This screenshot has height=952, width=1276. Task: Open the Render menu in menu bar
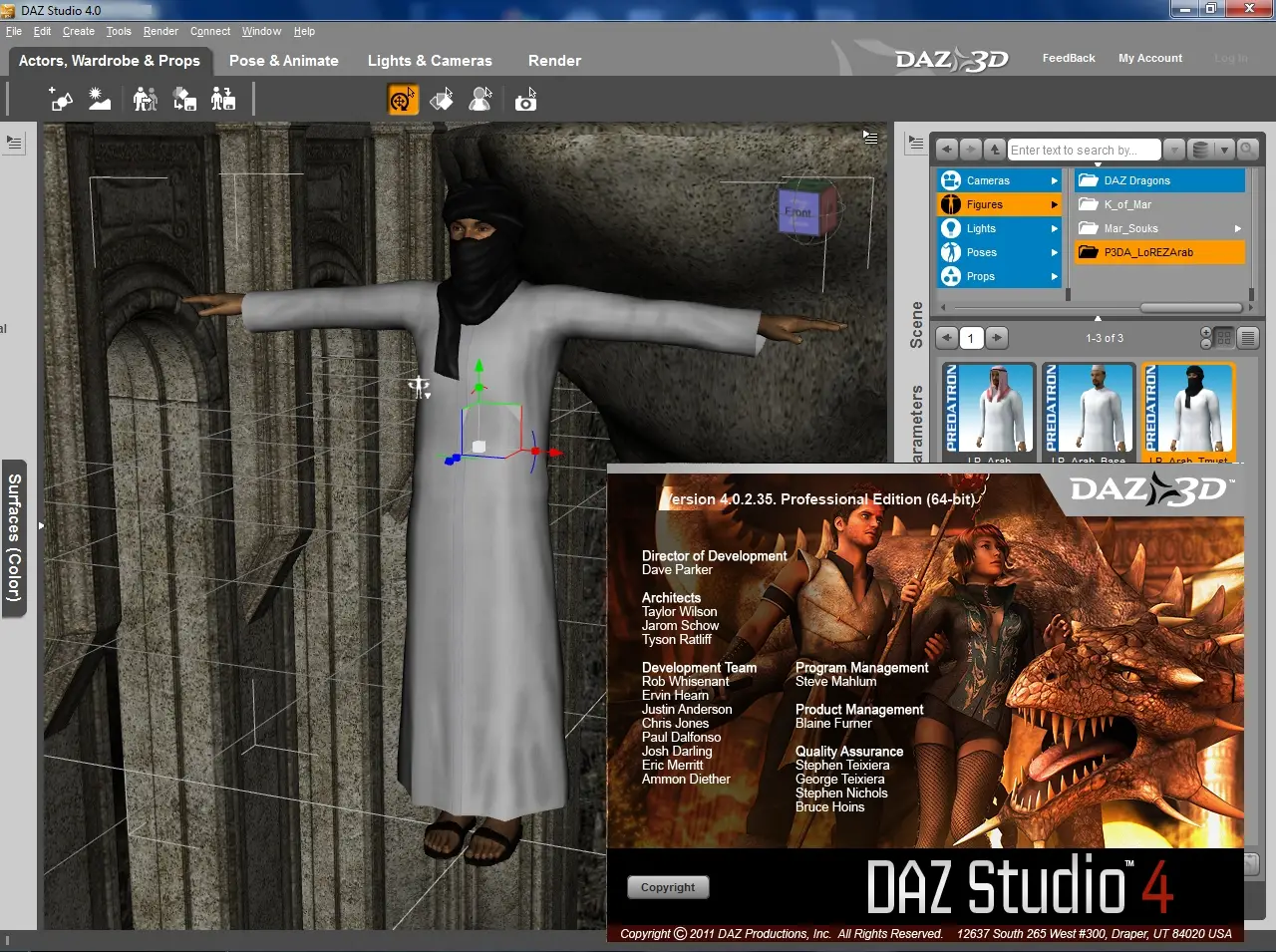coord(160,31)
